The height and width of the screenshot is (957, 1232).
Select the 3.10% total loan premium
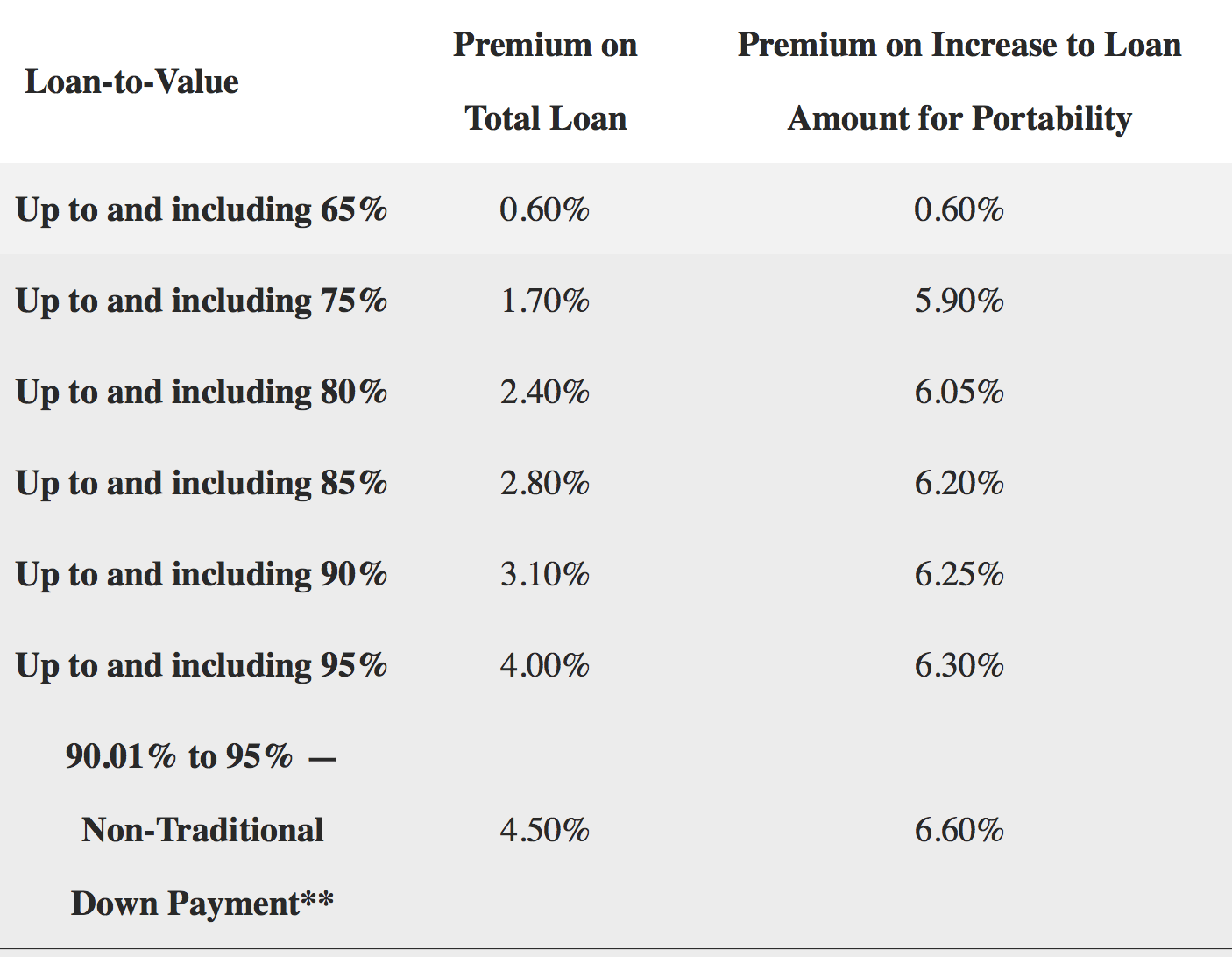pos(545,575)
